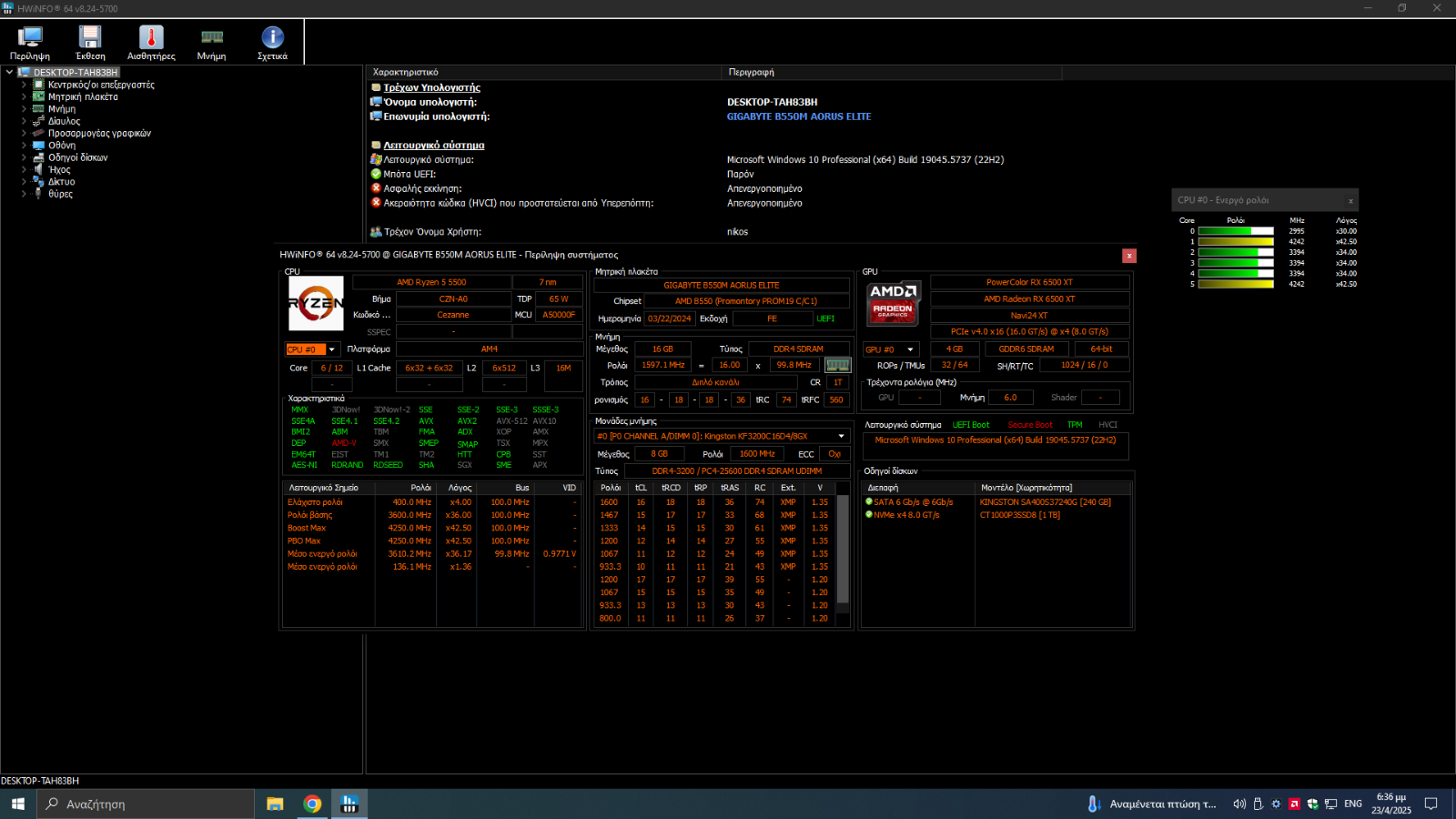Expand the Δίαυλος tree node

(24, 121)
